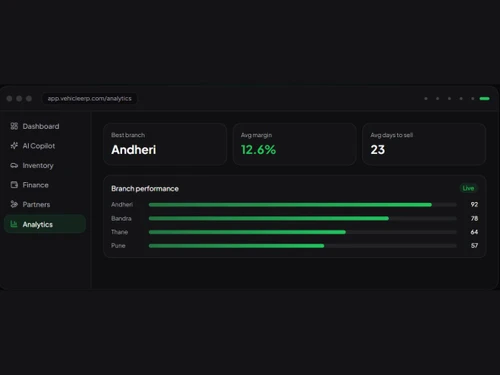Click the Avg days to sell label
The width and height of the screenshot is (500, 375).
pyautogui.click(x=392, y=135)
